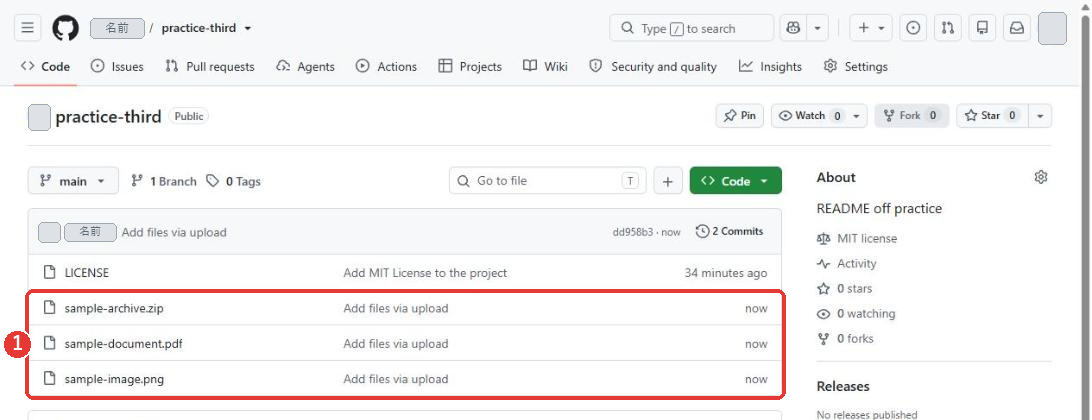Open the user avatar menu
The height and width of the screenshot is (420, 1092).
point(1052,28)
